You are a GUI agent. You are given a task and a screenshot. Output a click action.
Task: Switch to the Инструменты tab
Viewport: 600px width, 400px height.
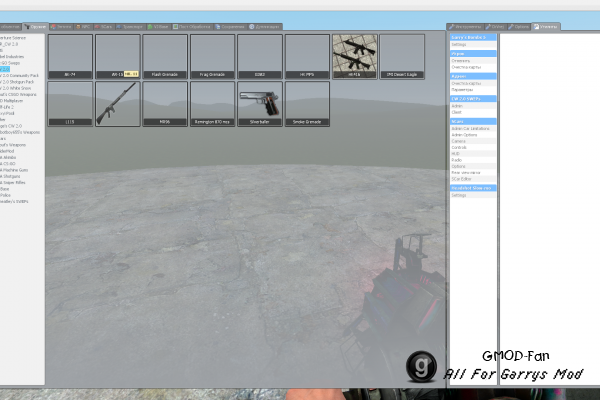[x=465, y=27]
